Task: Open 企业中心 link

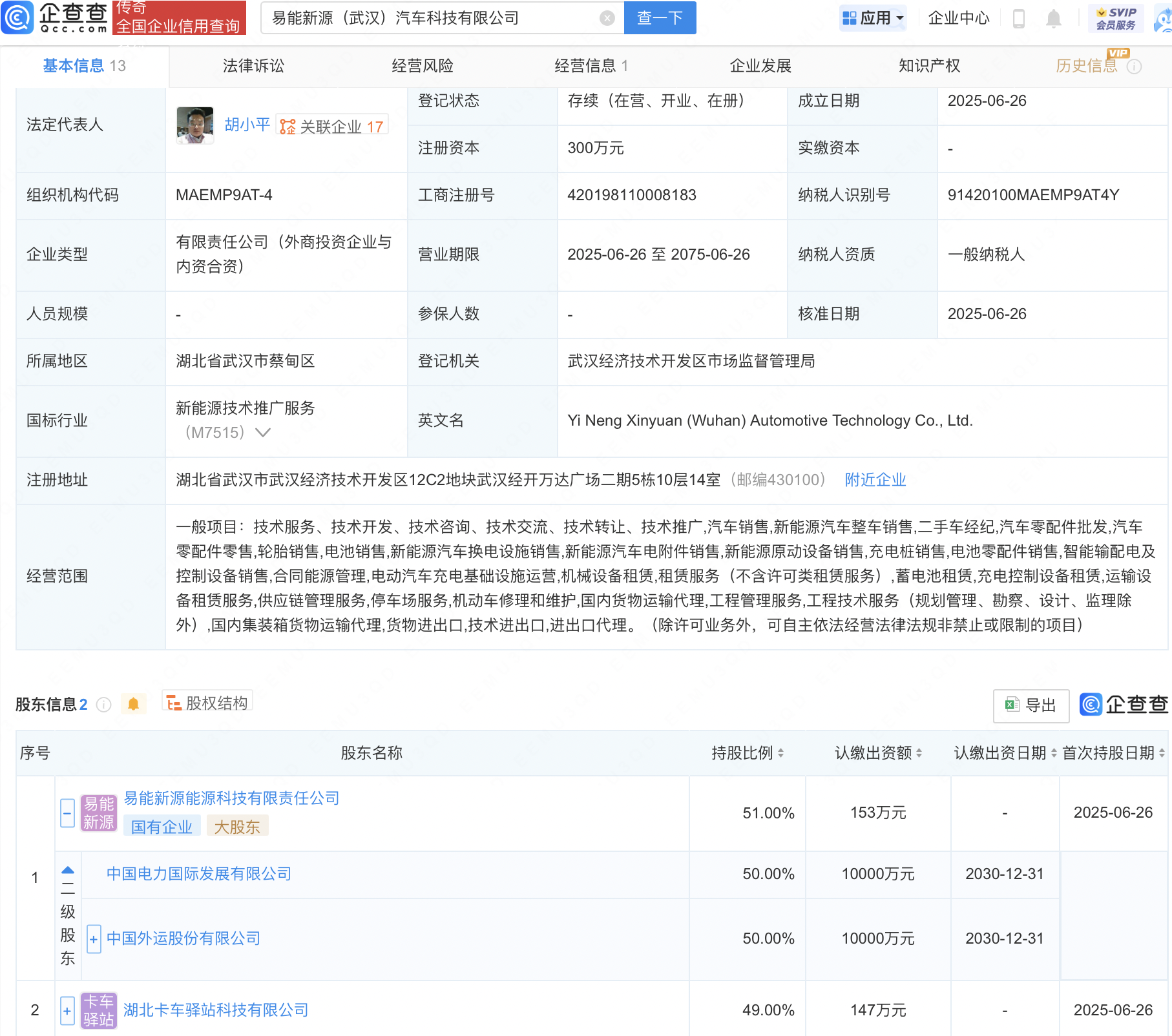Action: (x=959, y=18)
